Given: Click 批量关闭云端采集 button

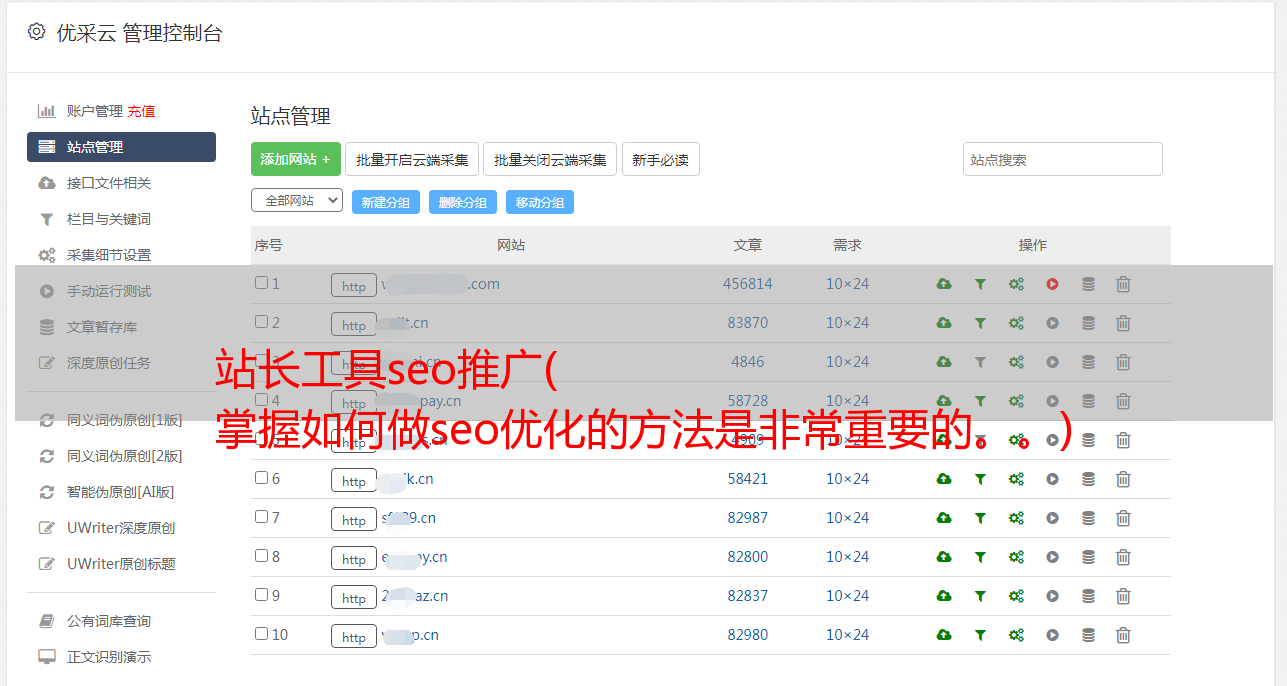Looking at the screenshot, I should 550,159.
